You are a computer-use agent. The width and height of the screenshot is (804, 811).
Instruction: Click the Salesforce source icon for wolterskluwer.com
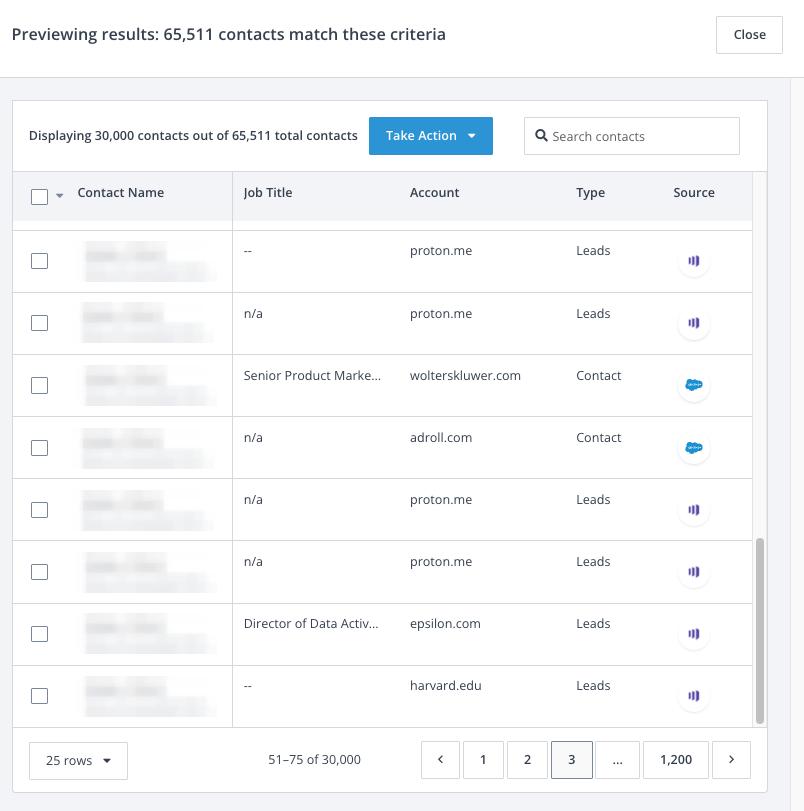693,385
